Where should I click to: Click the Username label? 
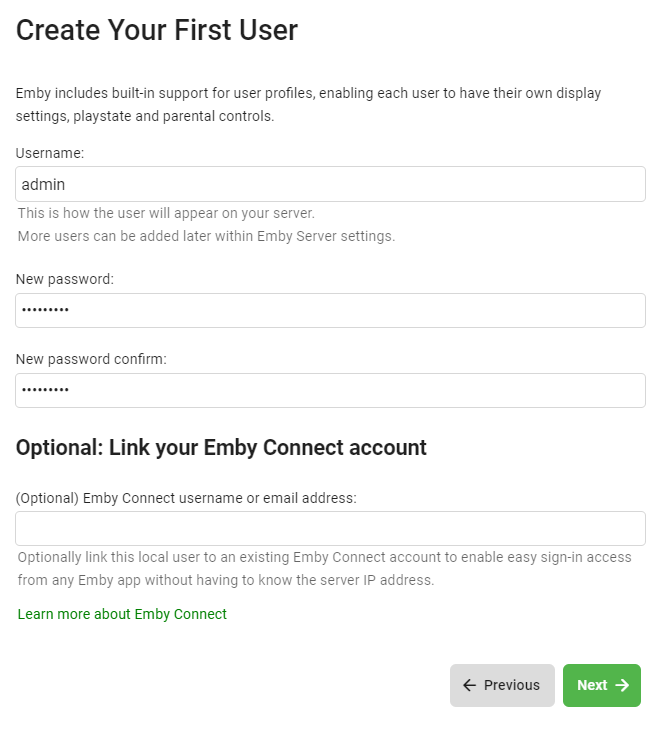50,153
